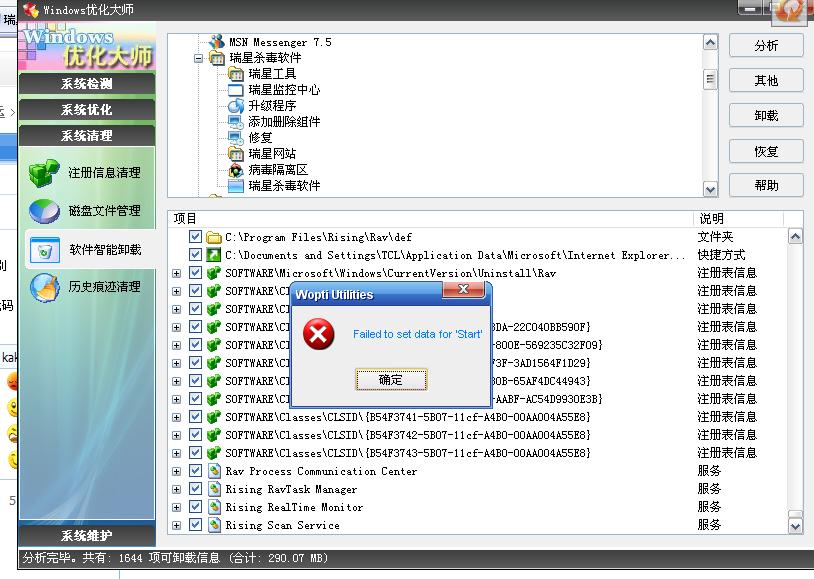The height and width of the screenshot is (579, 814).
Task: Expand the Uninstall\Rav registry row
Action: coord(177,273)
